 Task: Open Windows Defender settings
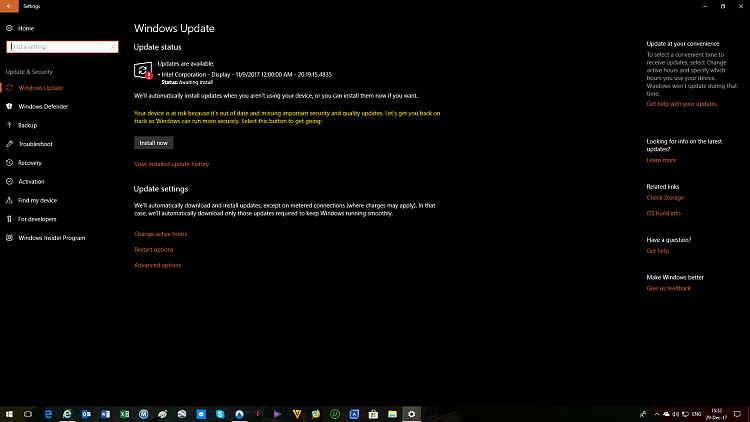pos(43,107)
